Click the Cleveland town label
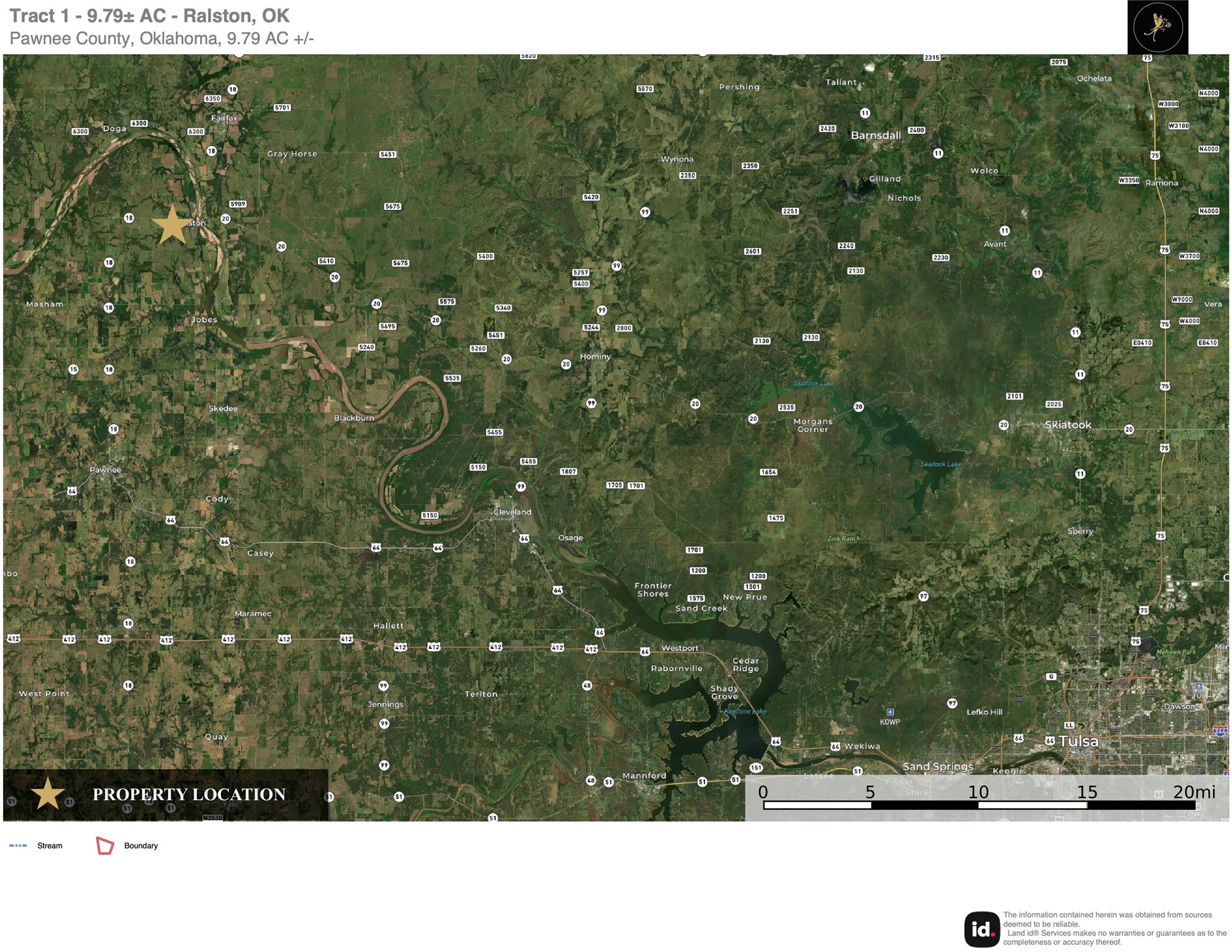The width and height of the screenshot is (1232, 952). click(x=513, y=512)
